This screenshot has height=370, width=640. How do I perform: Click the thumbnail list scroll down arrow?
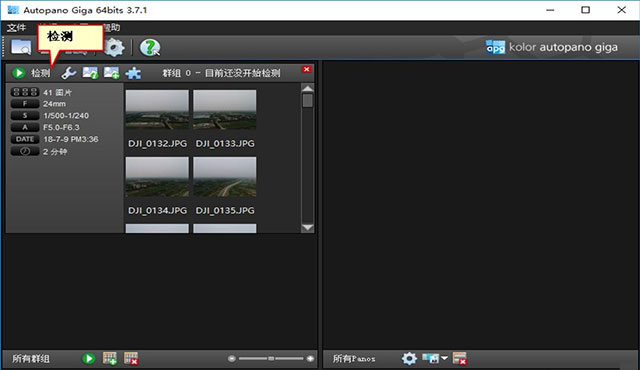(307, 228)
